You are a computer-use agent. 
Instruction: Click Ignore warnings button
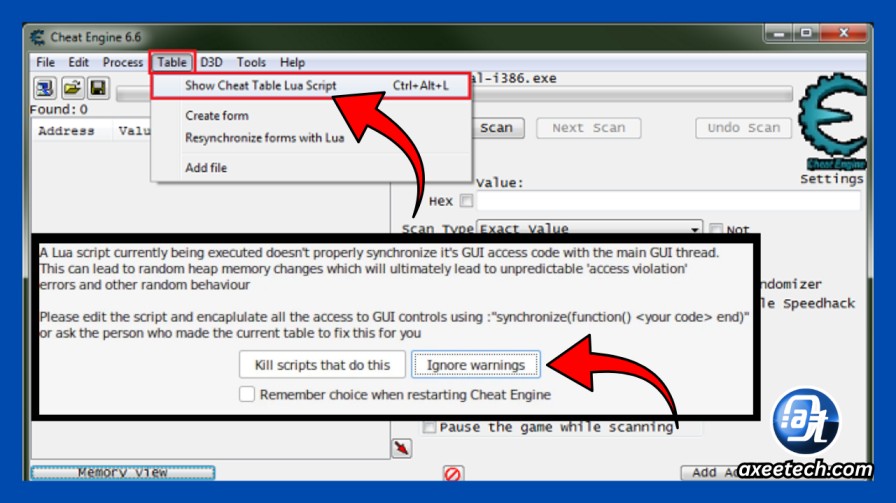pyautogui.click(x=475, y=365)
